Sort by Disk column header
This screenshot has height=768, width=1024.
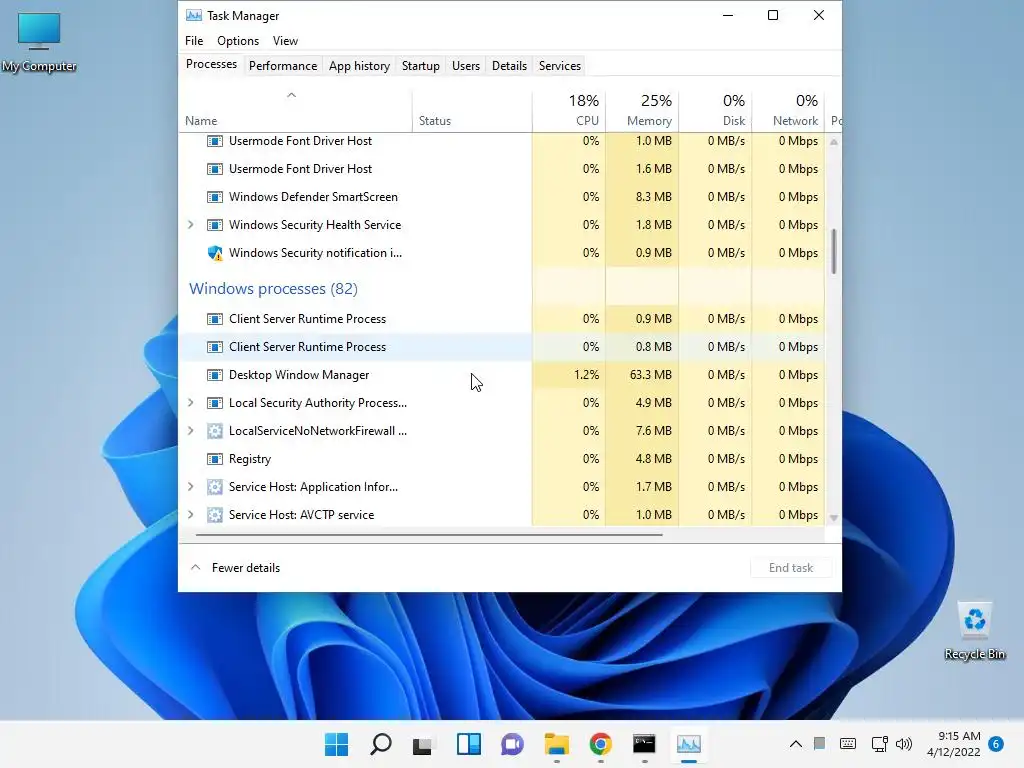[715, 111]
